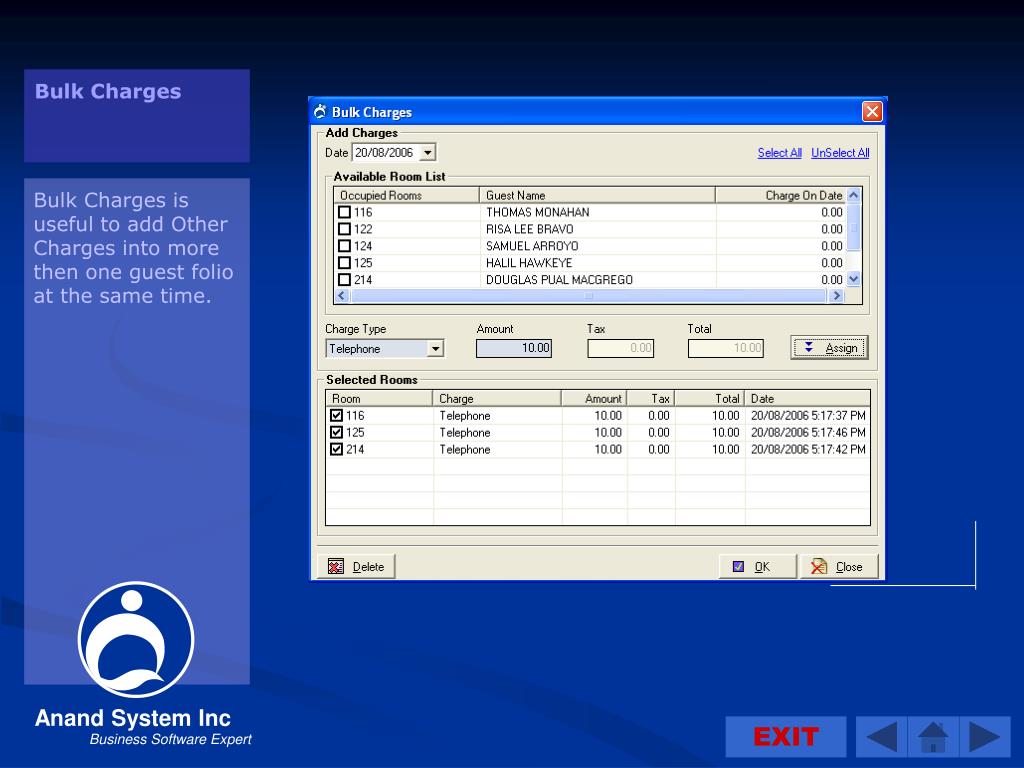Select guest SAMUEL ARROYO
The width and height of the screenshot is (1024, 768).
[x=532, y=246]
